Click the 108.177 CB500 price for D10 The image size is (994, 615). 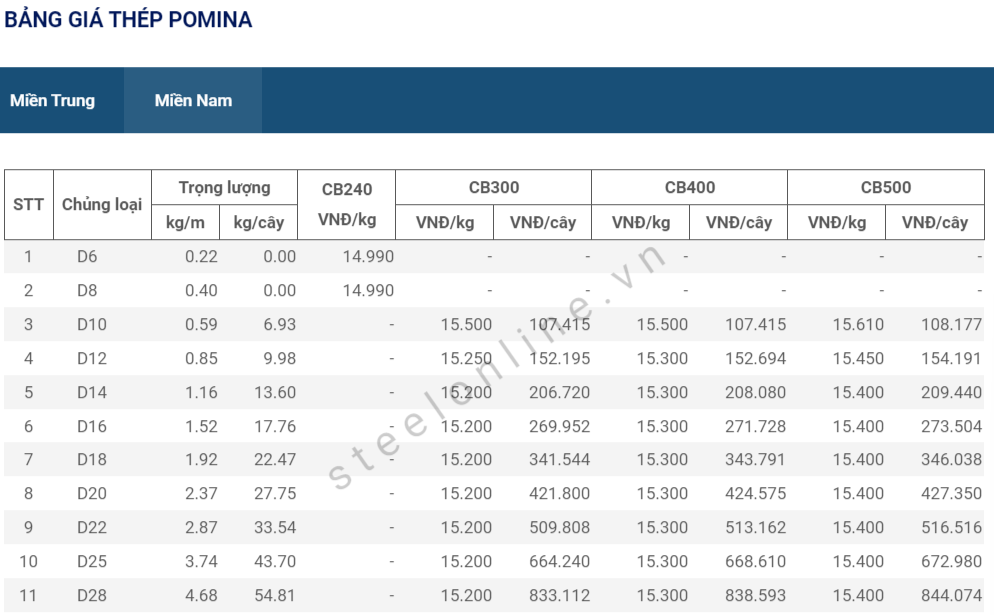951,325
